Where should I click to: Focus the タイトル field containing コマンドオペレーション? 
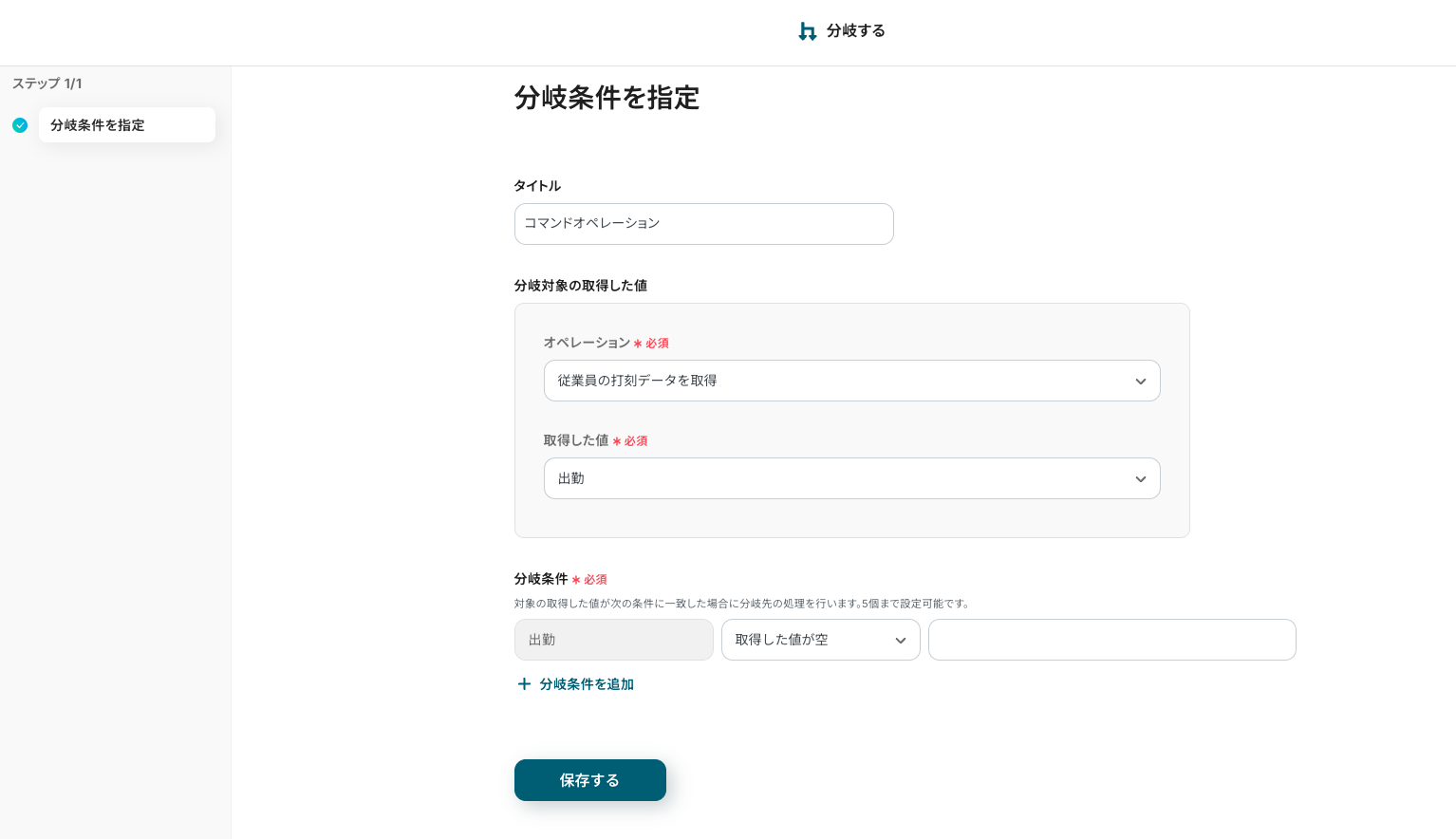click(703, 224)
